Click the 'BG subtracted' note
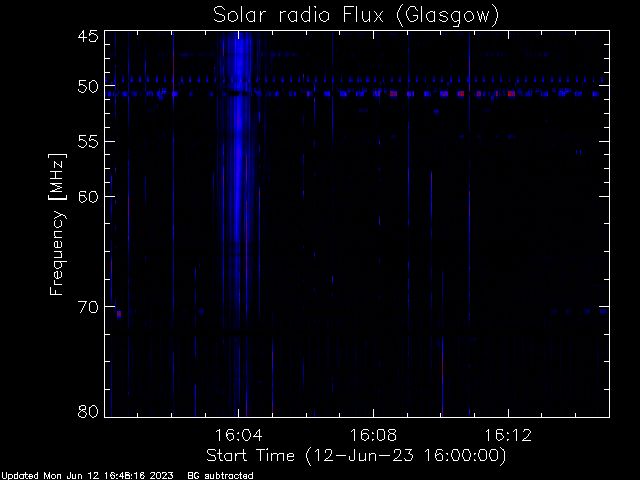The width and height of the screenshot is (640, 480). [220, 476]
